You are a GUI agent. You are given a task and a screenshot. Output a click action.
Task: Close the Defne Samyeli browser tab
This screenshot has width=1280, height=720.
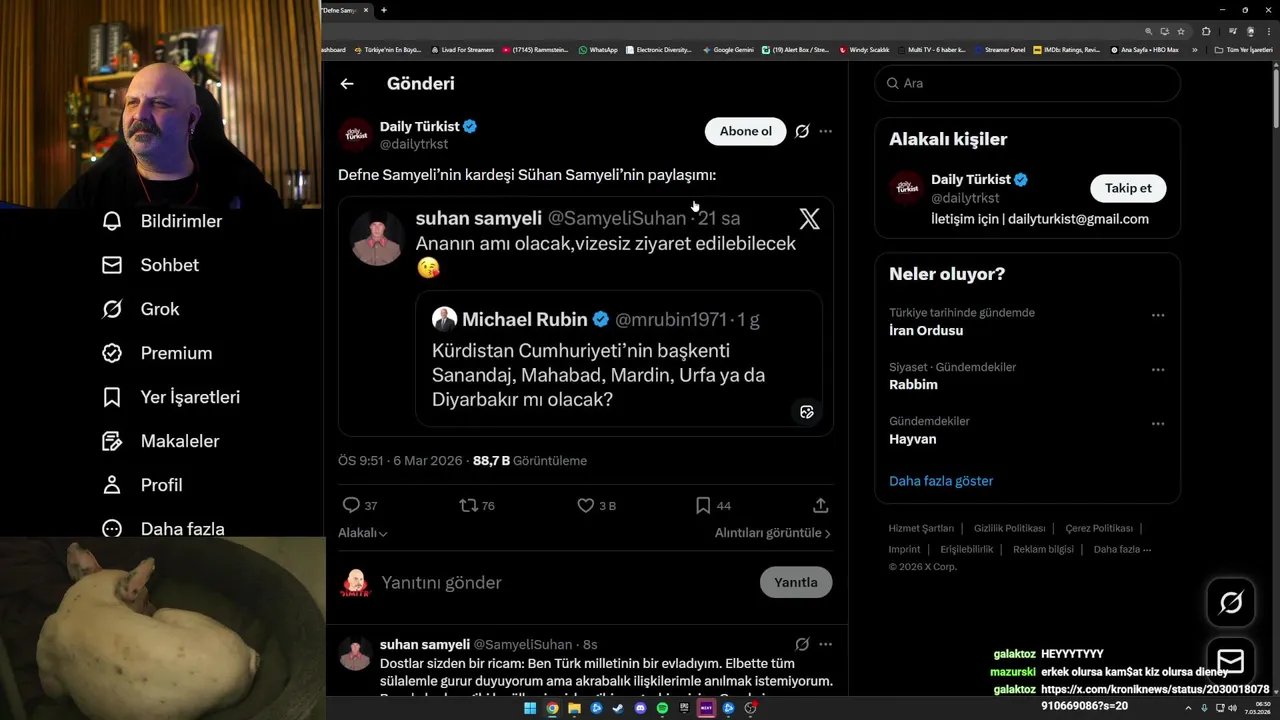366,10
